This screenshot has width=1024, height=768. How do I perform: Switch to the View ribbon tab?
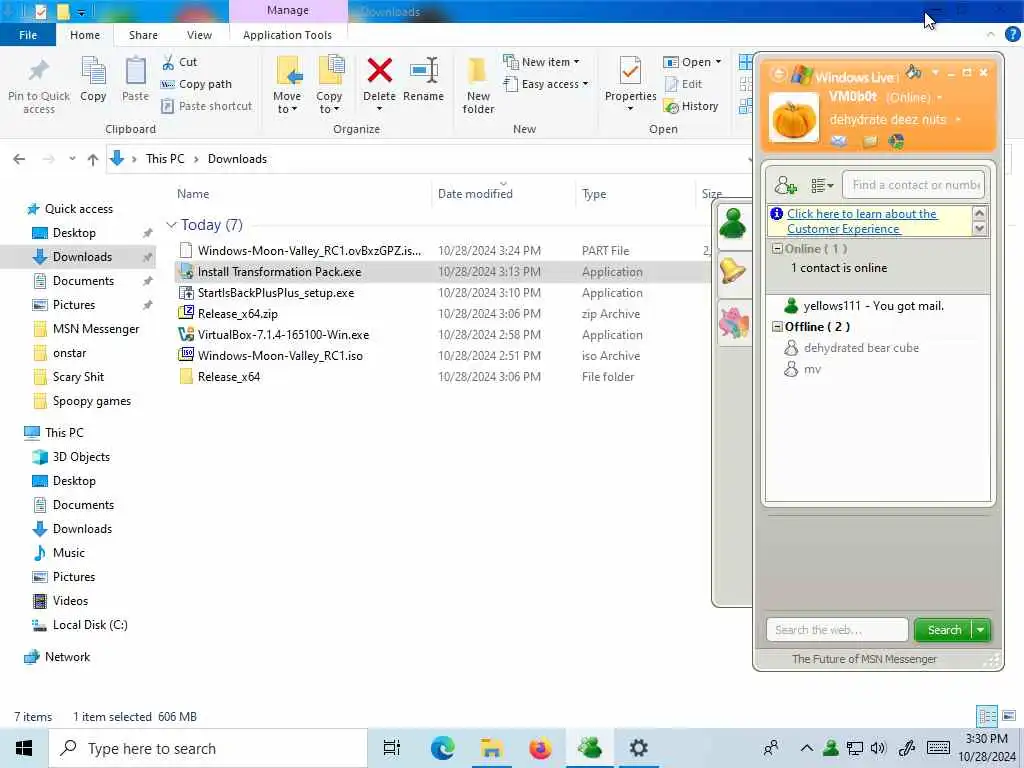click(199, 35)
